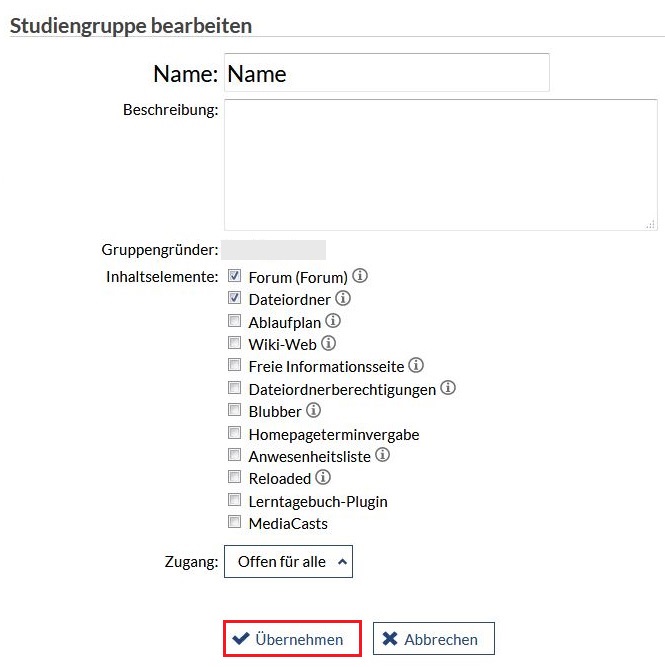Click into the Name text field
The width and height of the screenshot is (665, 667).
coord(387,73)
